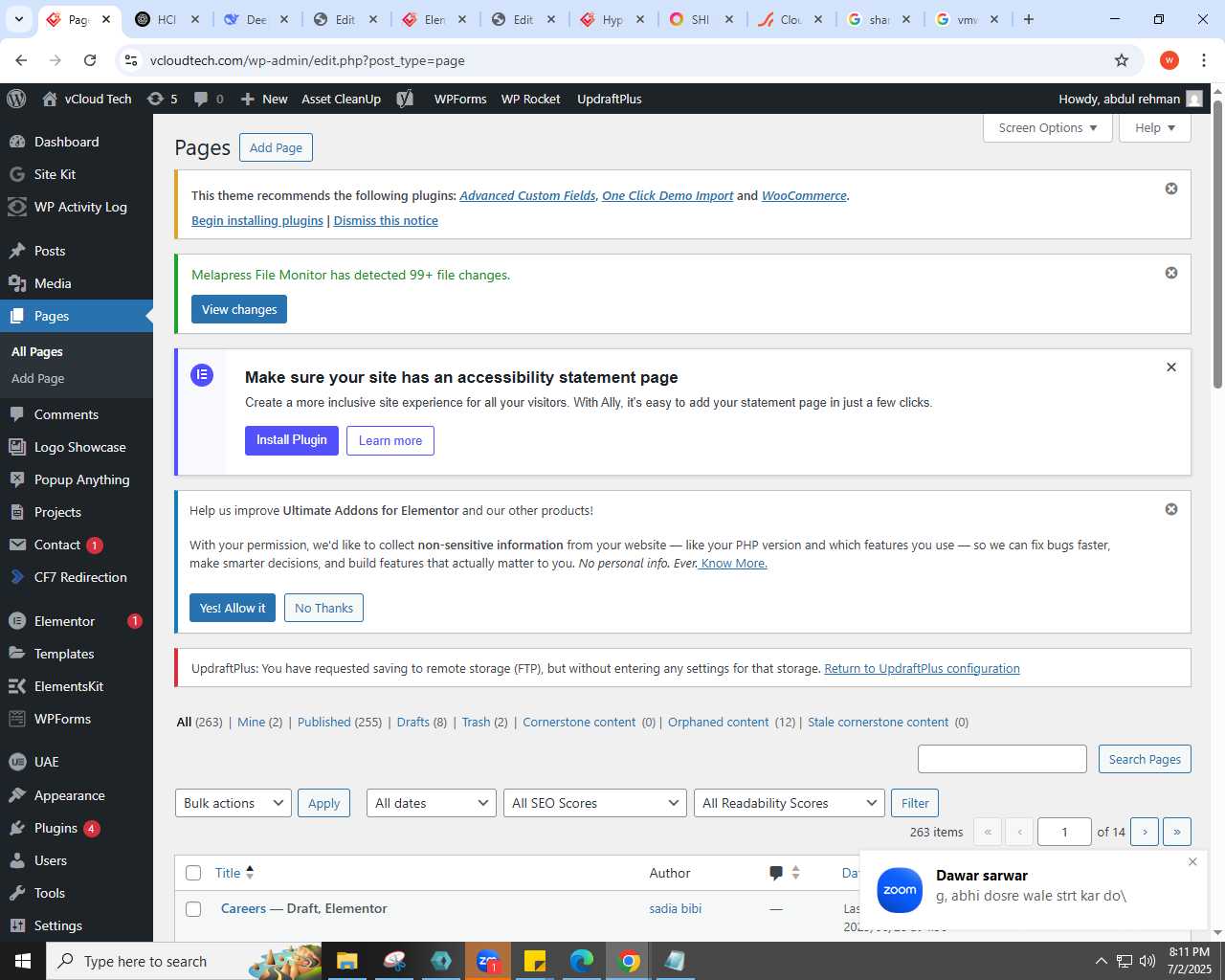This screenshot has width=1225, height=980.
Task: Go to Posts in the sidebar
Action: click(x=77, y=251)
